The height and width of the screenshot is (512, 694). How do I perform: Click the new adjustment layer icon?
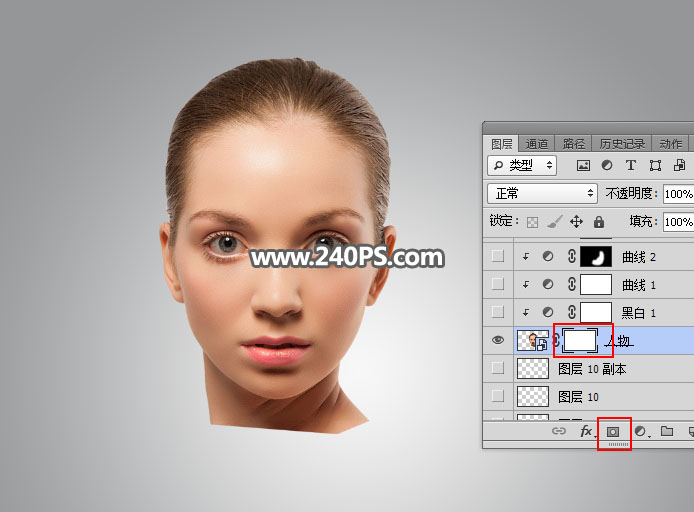point(641,432)
